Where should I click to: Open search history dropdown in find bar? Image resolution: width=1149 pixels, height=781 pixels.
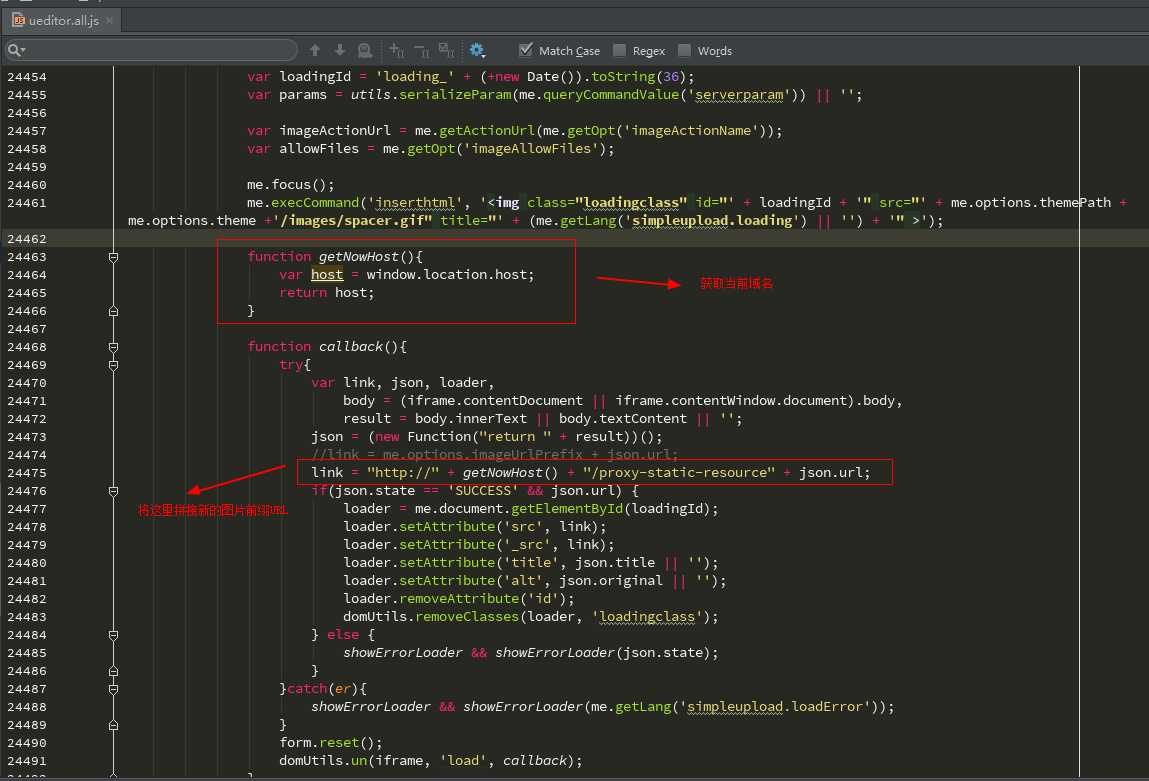16,50
